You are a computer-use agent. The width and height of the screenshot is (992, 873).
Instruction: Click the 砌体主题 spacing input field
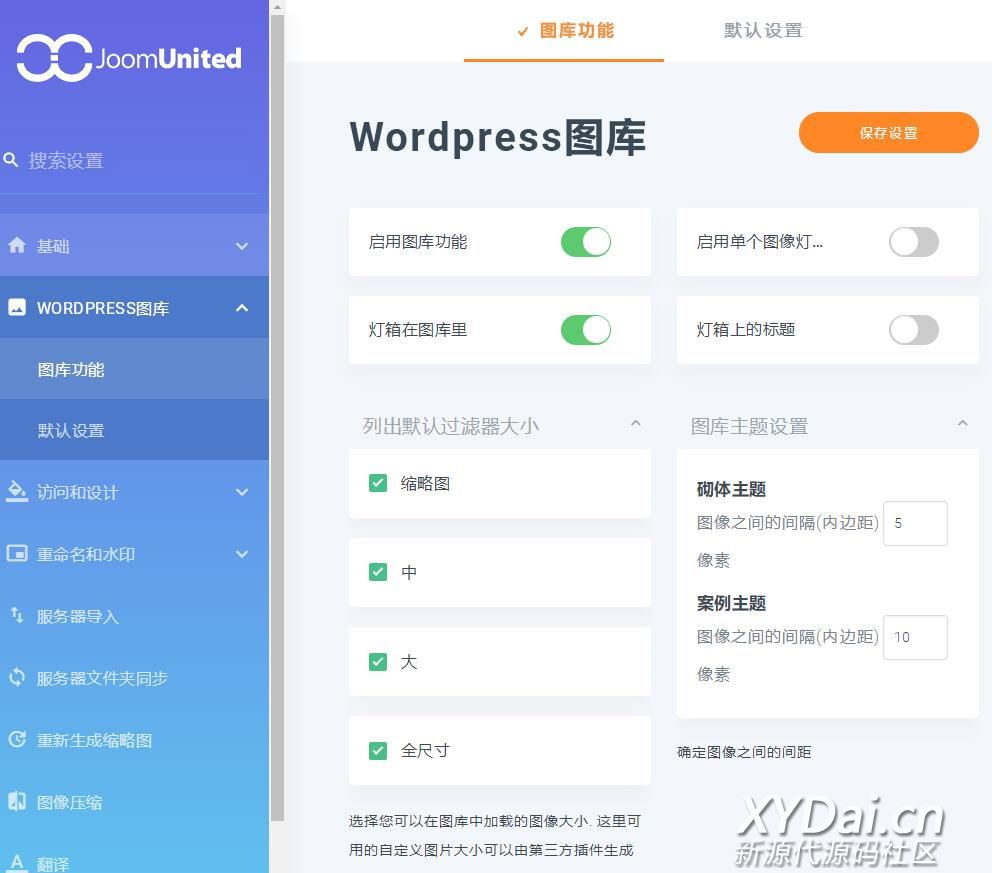tap(915, 523)
